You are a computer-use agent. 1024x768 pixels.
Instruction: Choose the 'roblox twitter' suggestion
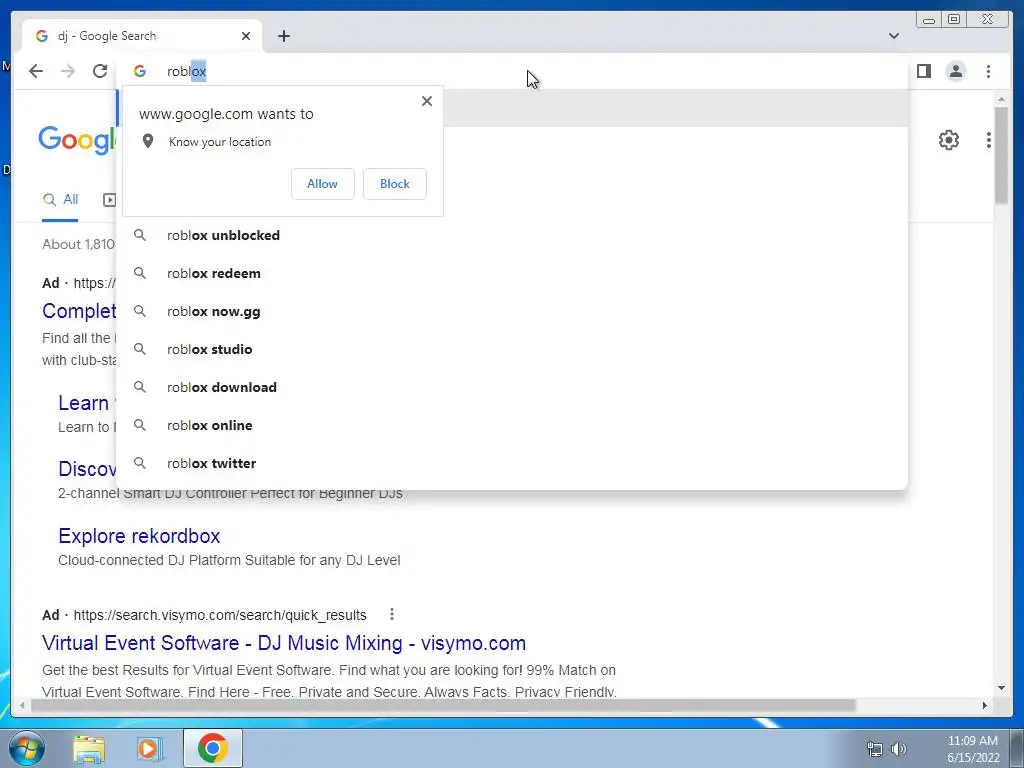tap(512, 463)
